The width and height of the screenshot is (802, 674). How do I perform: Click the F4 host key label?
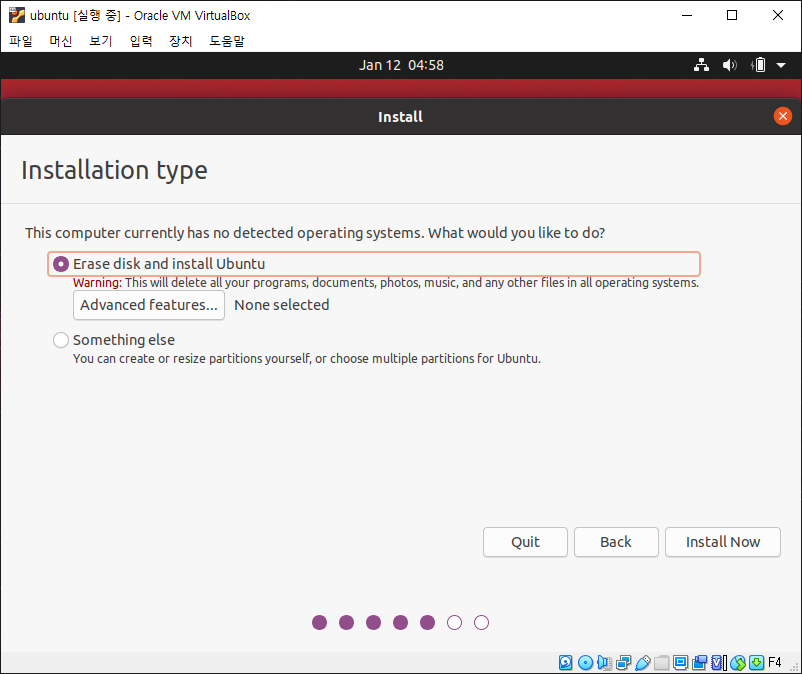click(x=774, y=663)
